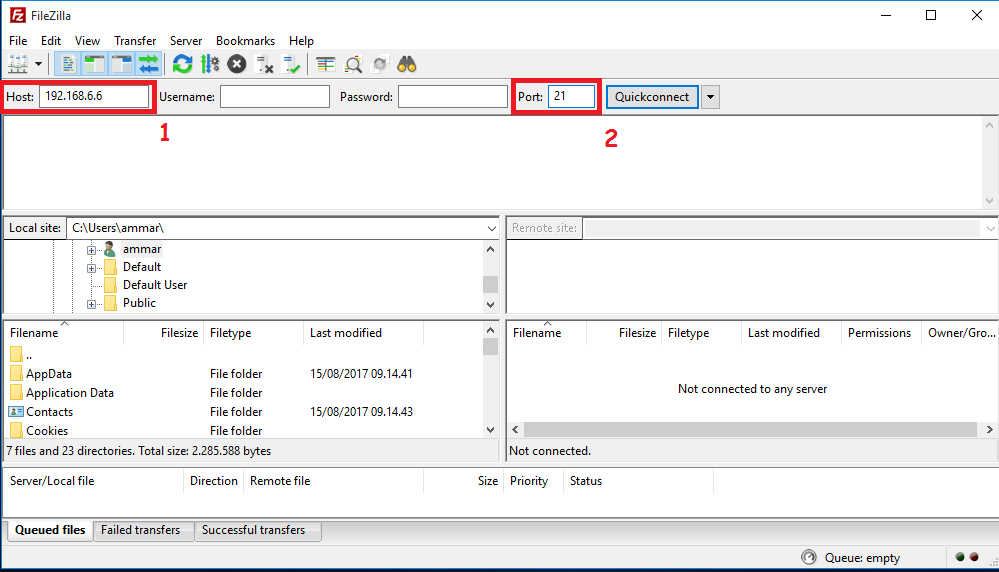Select the Default folder in tree
The width and height of the screenshot is (999, 572).
coord(142,267)
